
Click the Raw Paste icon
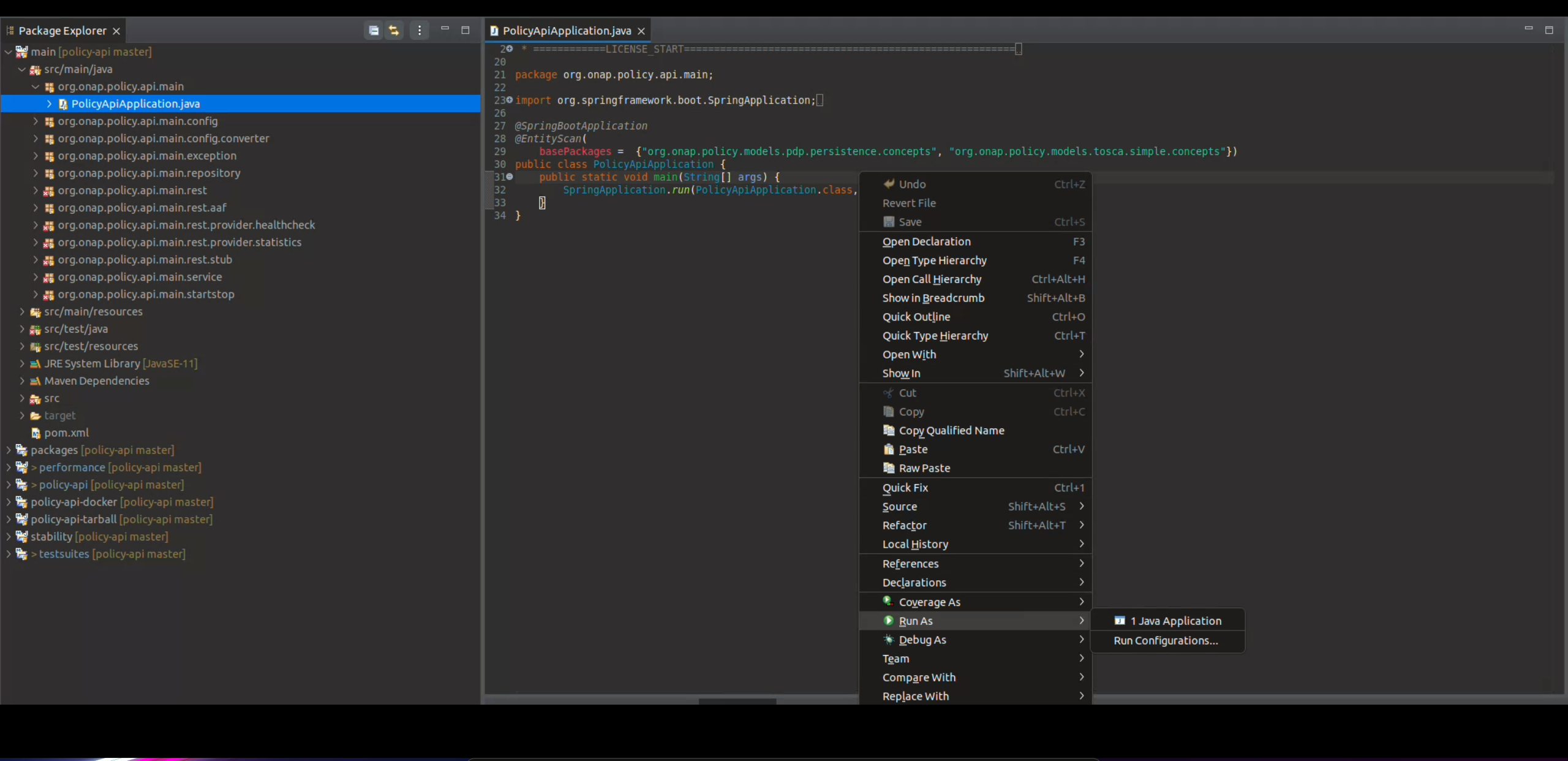[x=889, y=468]
